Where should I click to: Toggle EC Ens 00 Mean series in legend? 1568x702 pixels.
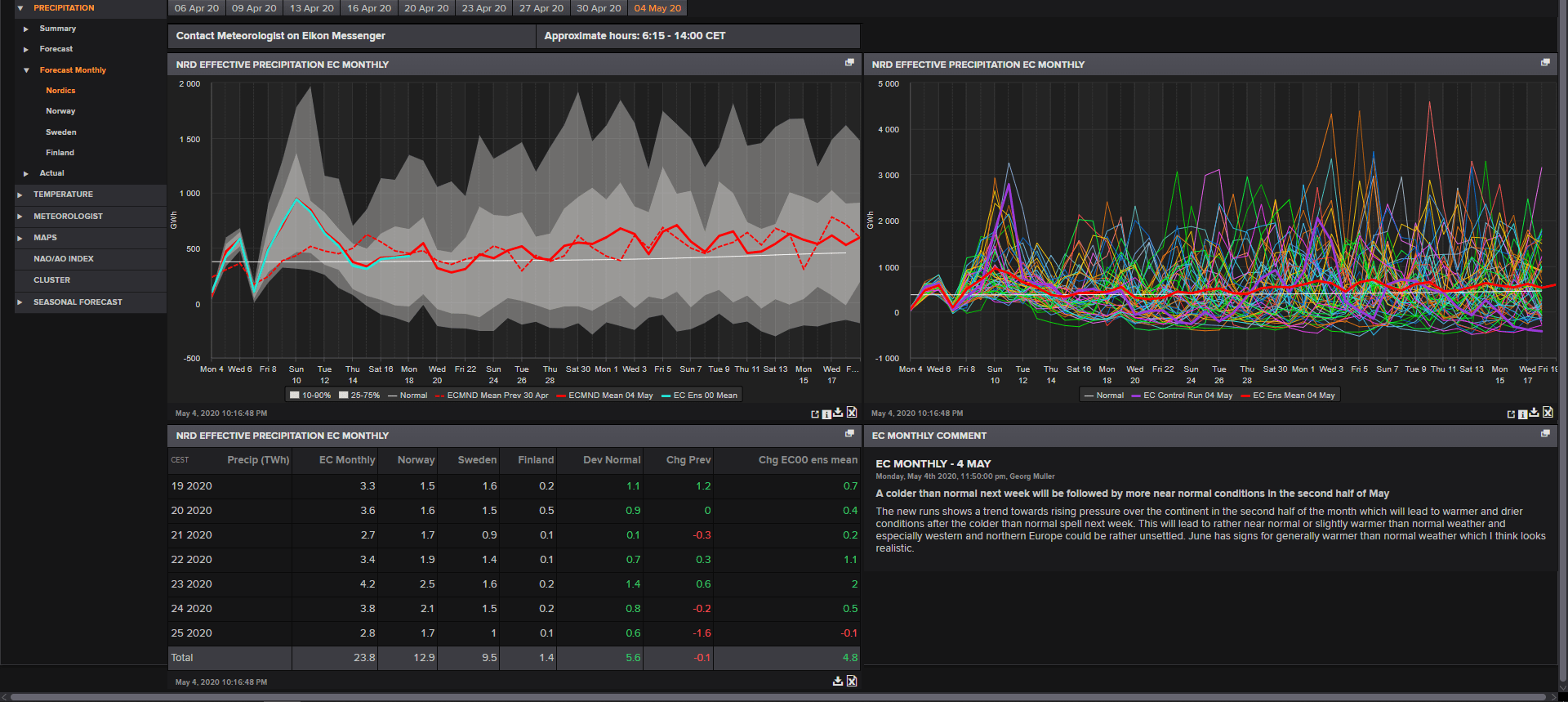point(699,396)
